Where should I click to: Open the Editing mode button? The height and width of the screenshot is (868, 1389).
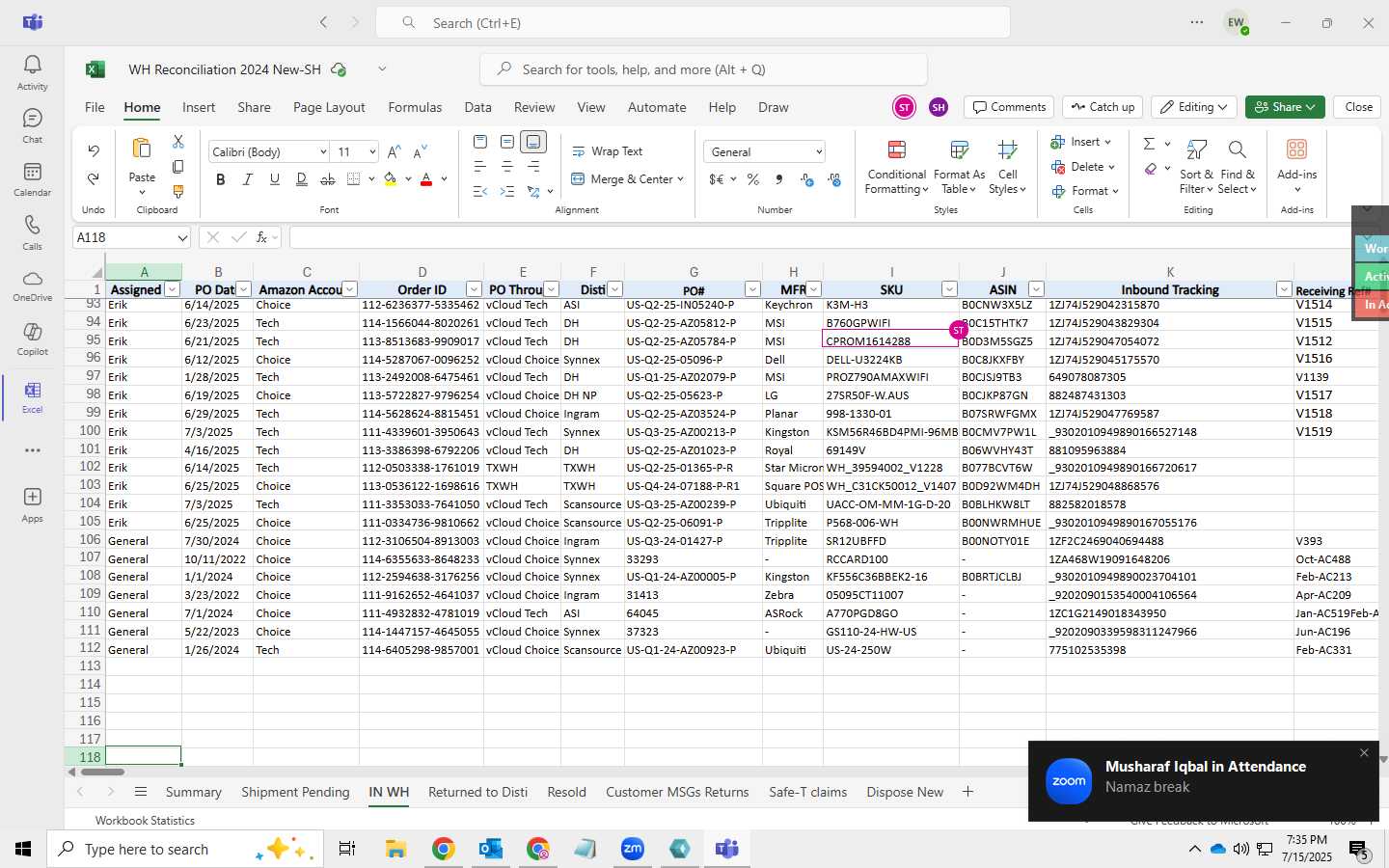pos(1195,107)
